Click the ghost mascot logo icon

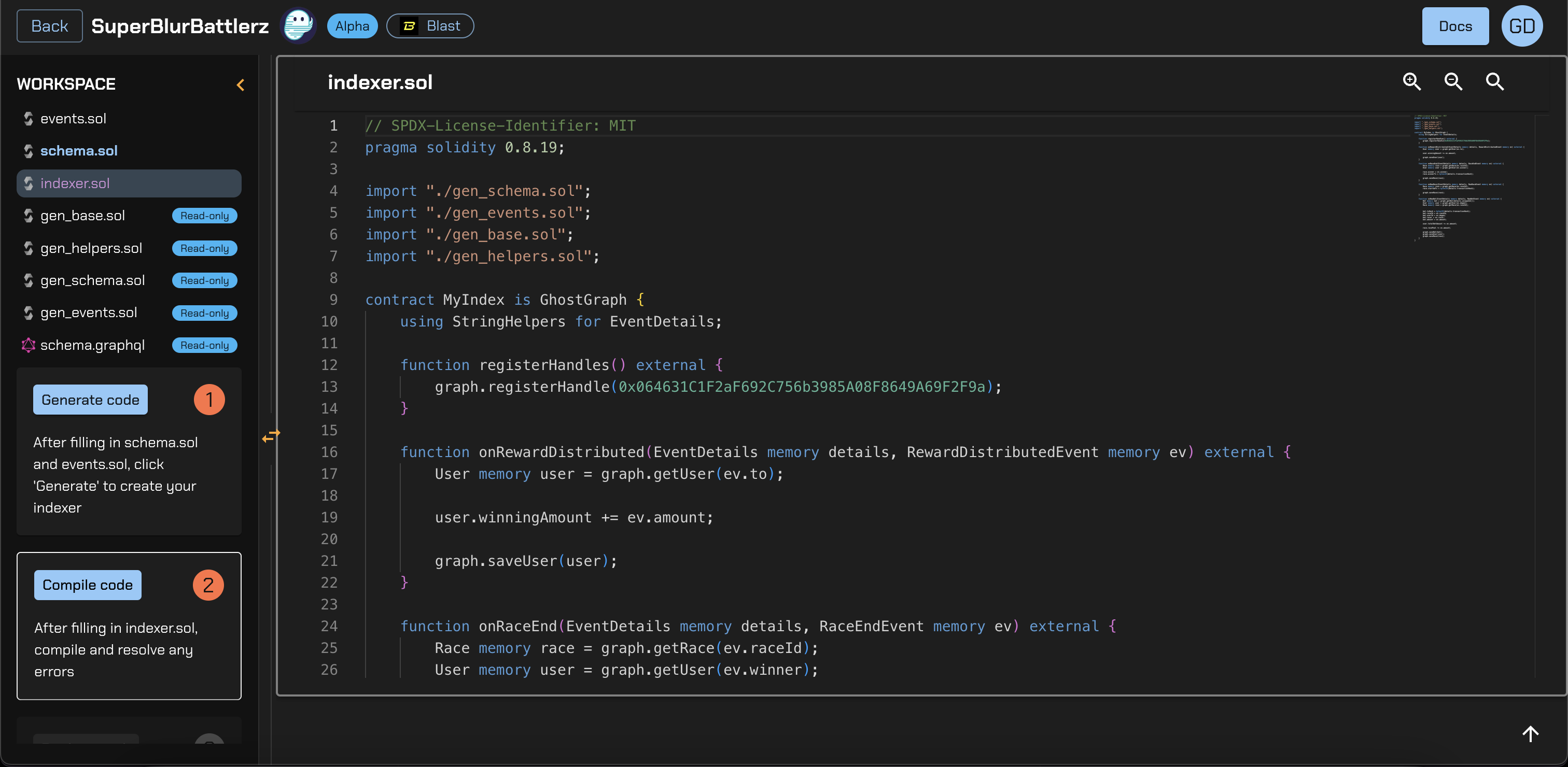coord(298,25)
